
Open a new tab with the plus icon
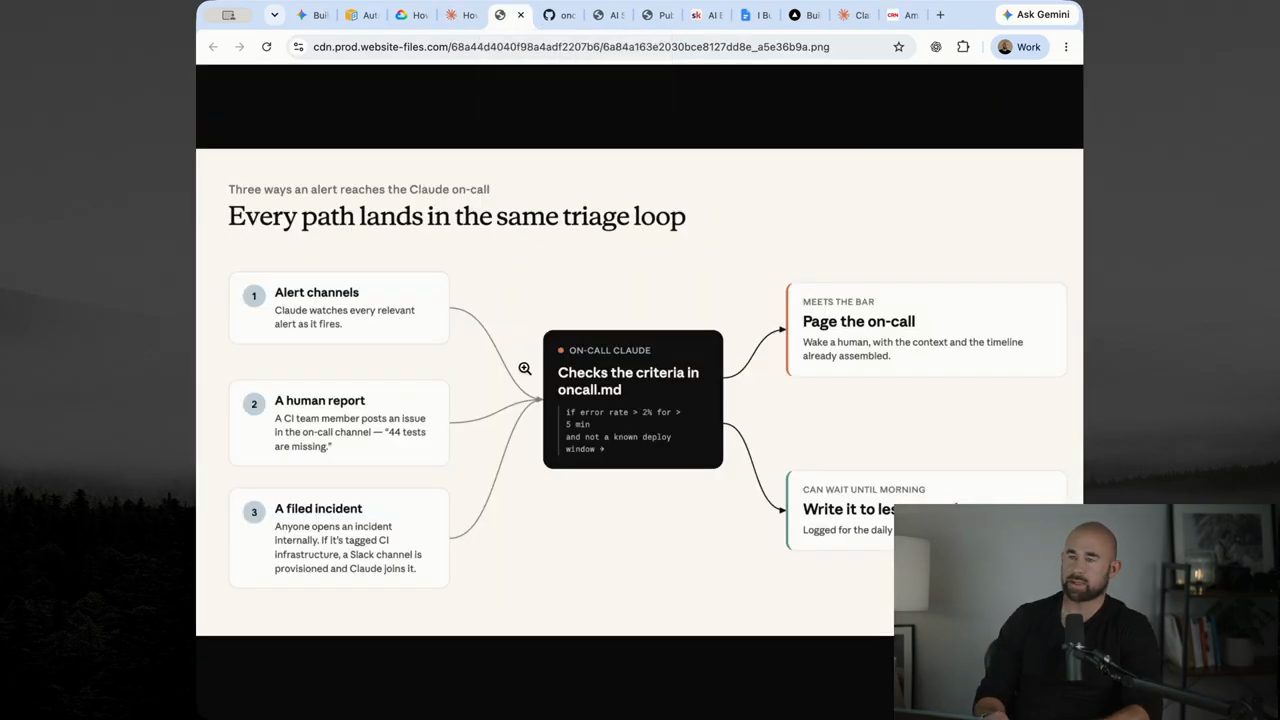[940, 15]
